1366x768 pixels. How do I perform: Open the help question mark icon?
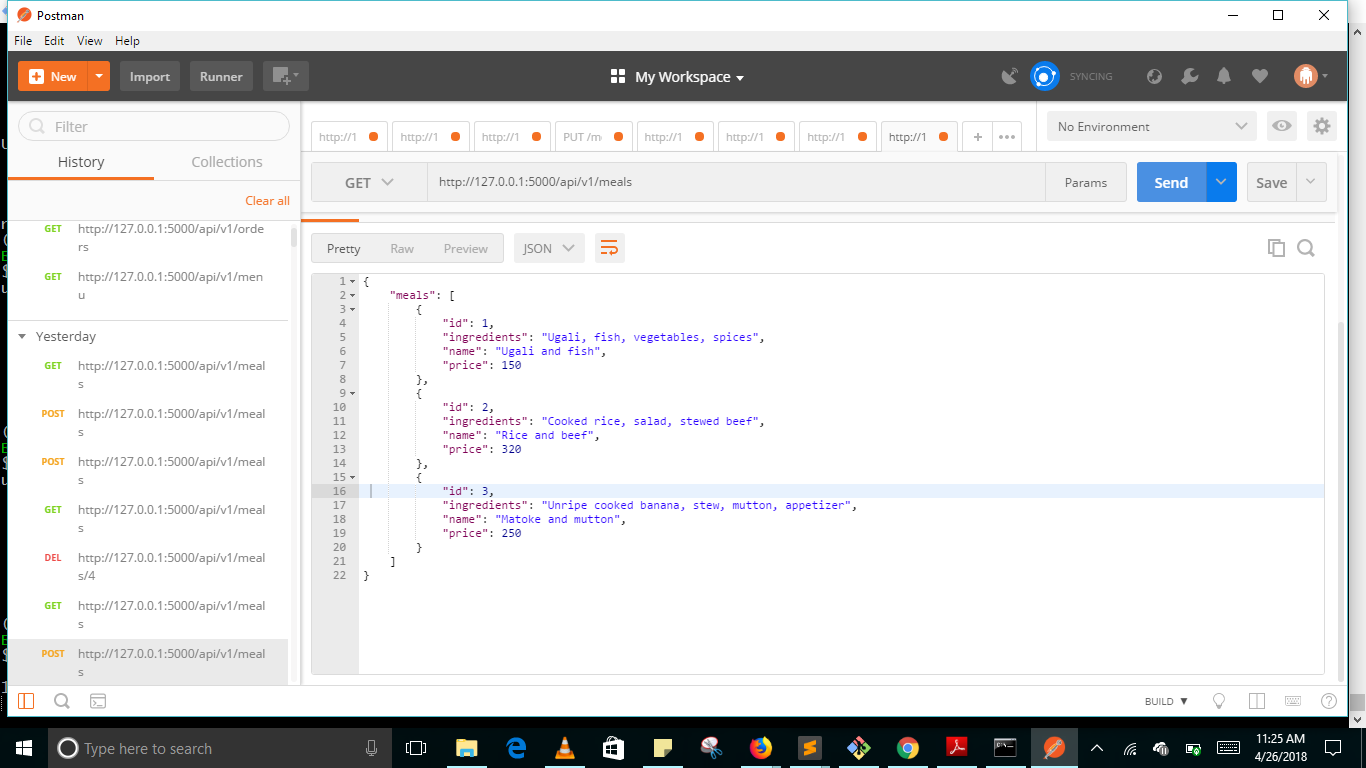tap(1329, 701)
